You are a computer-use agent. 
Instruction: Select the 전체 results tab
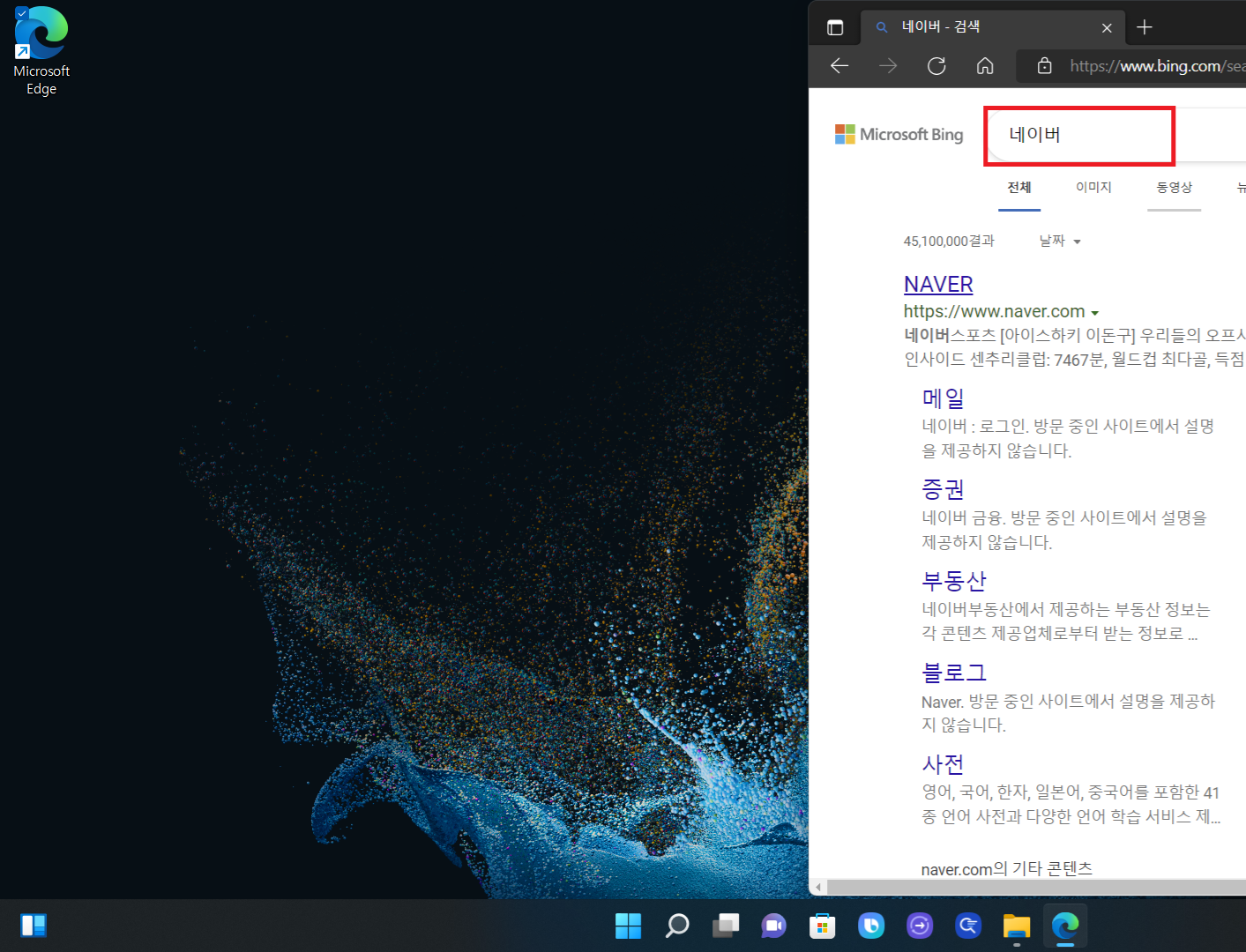pyautogui.click(x=1019, y=187)
